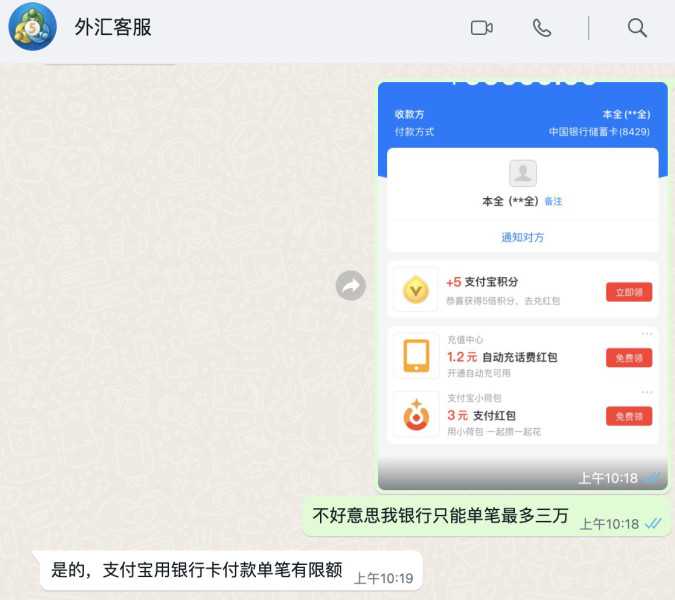Screen dimensions: 675x600
Task: Claim the 1.2元 自动充话费红包 with 免费领
Action: coord(629,358)
